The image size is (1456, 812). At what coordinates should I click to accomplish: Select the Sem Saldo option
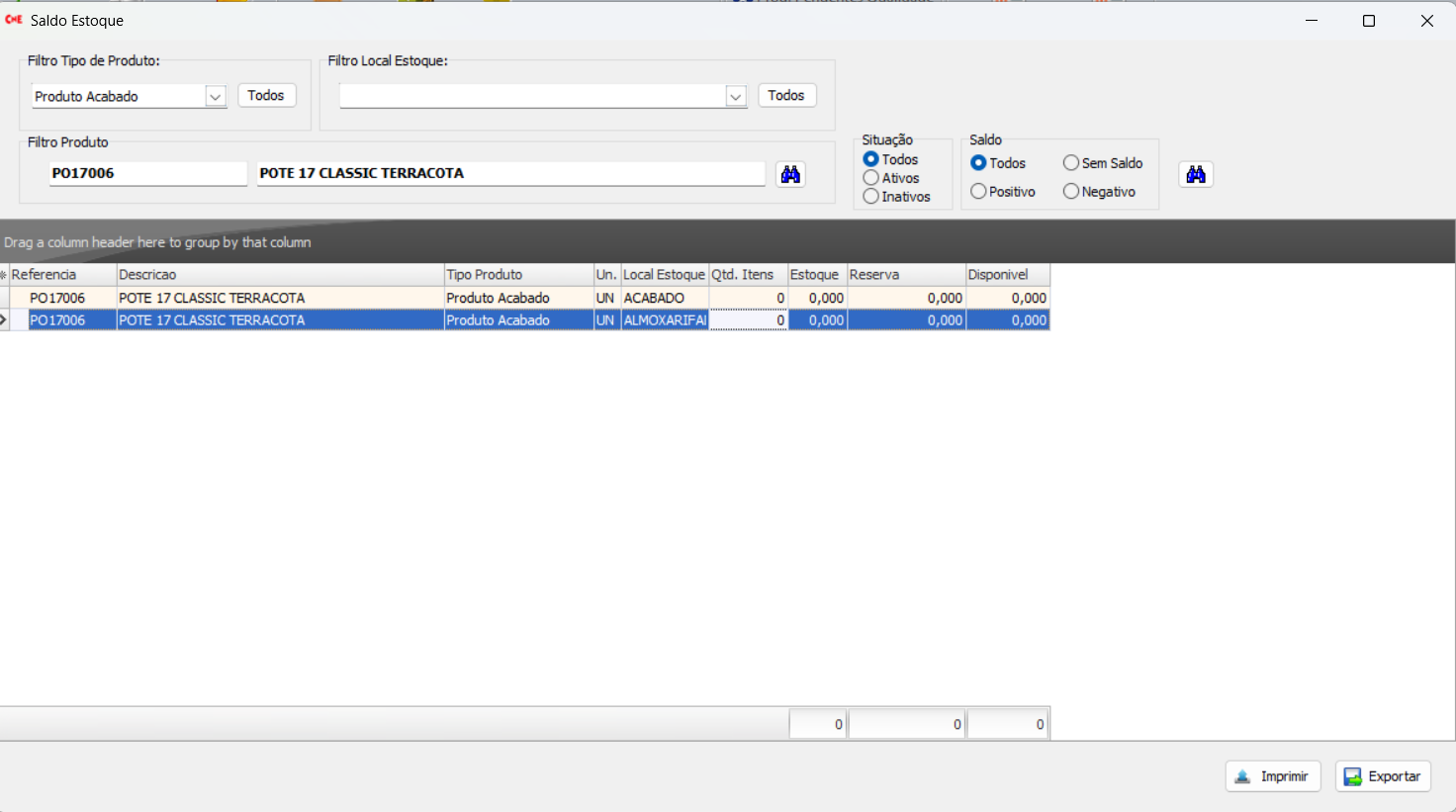1071,163
